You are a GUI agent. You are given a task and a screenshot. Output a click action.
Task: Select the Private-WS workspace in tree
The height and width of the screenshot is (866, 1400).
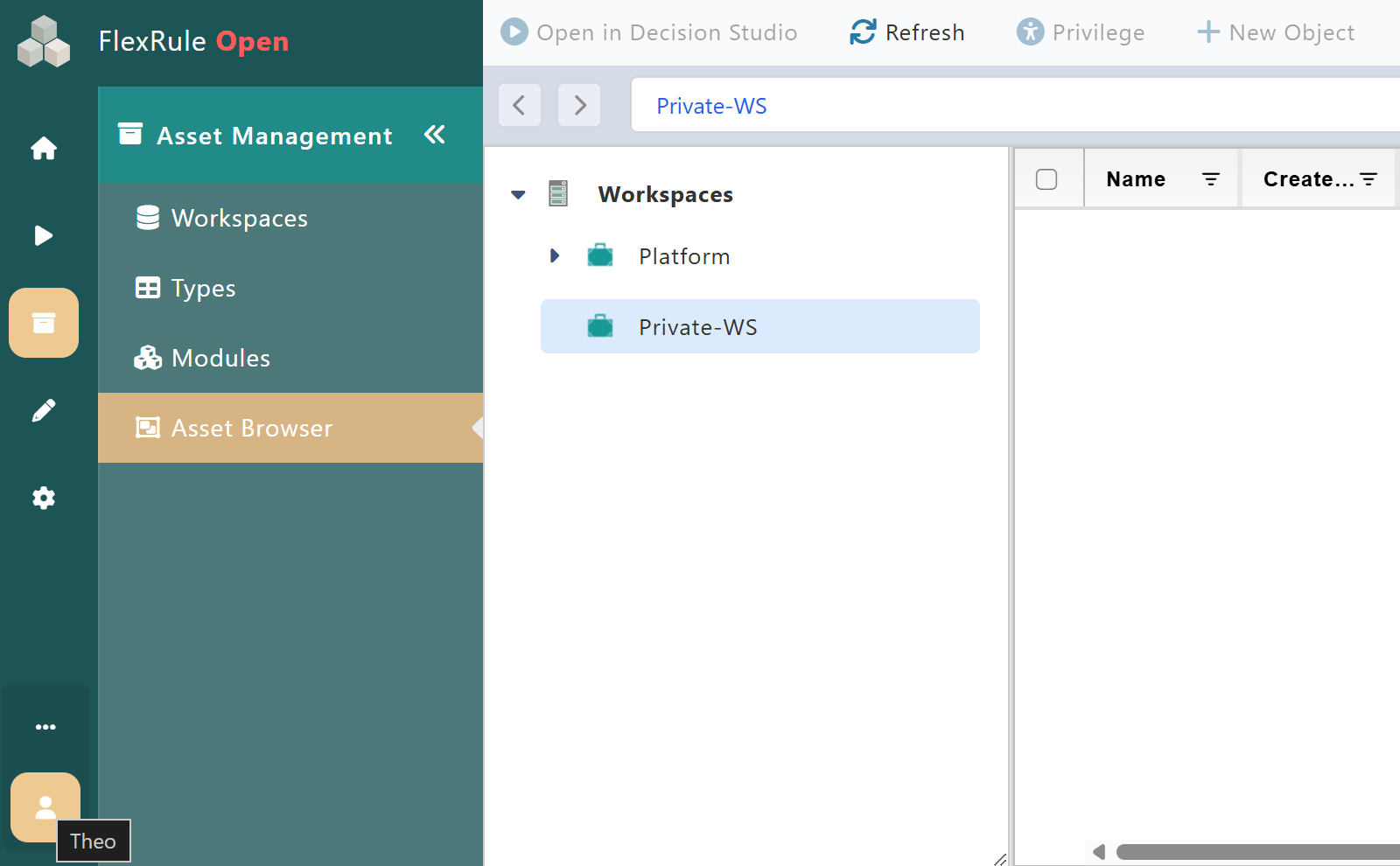[x=760, y=326]
